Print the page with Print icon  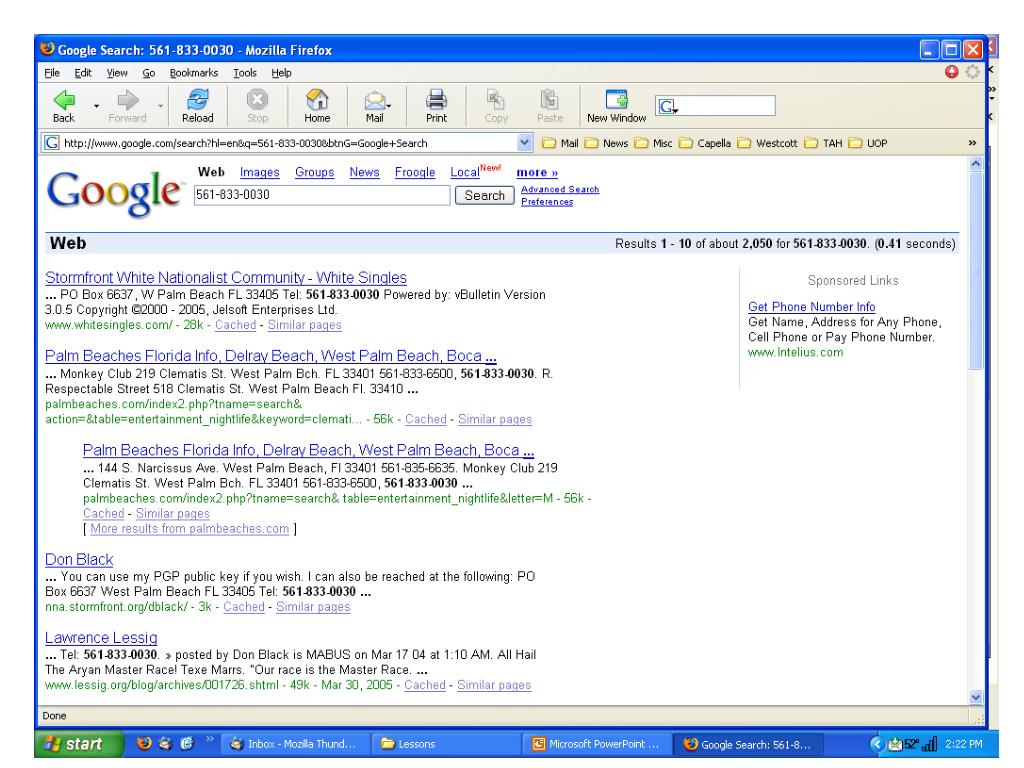[x=436, y=106]
